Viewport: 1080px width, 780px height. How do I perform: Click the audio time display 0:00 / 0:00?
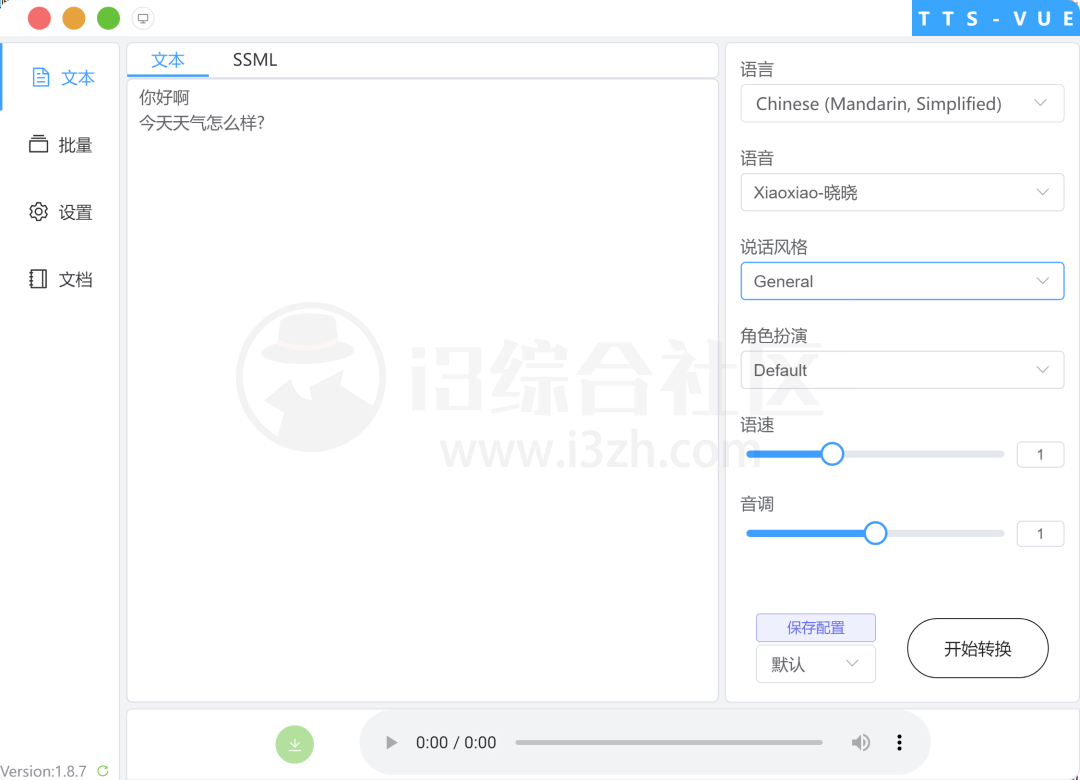[456, 743]
